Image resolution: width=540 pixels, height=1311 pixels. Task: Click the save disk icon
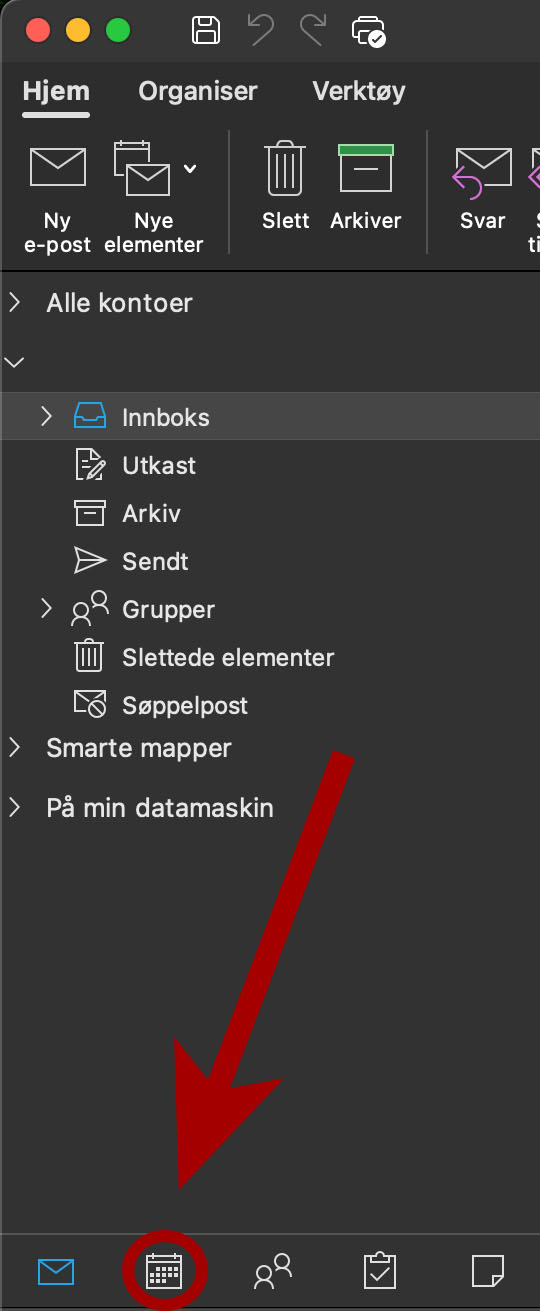[x=206, y=30]
